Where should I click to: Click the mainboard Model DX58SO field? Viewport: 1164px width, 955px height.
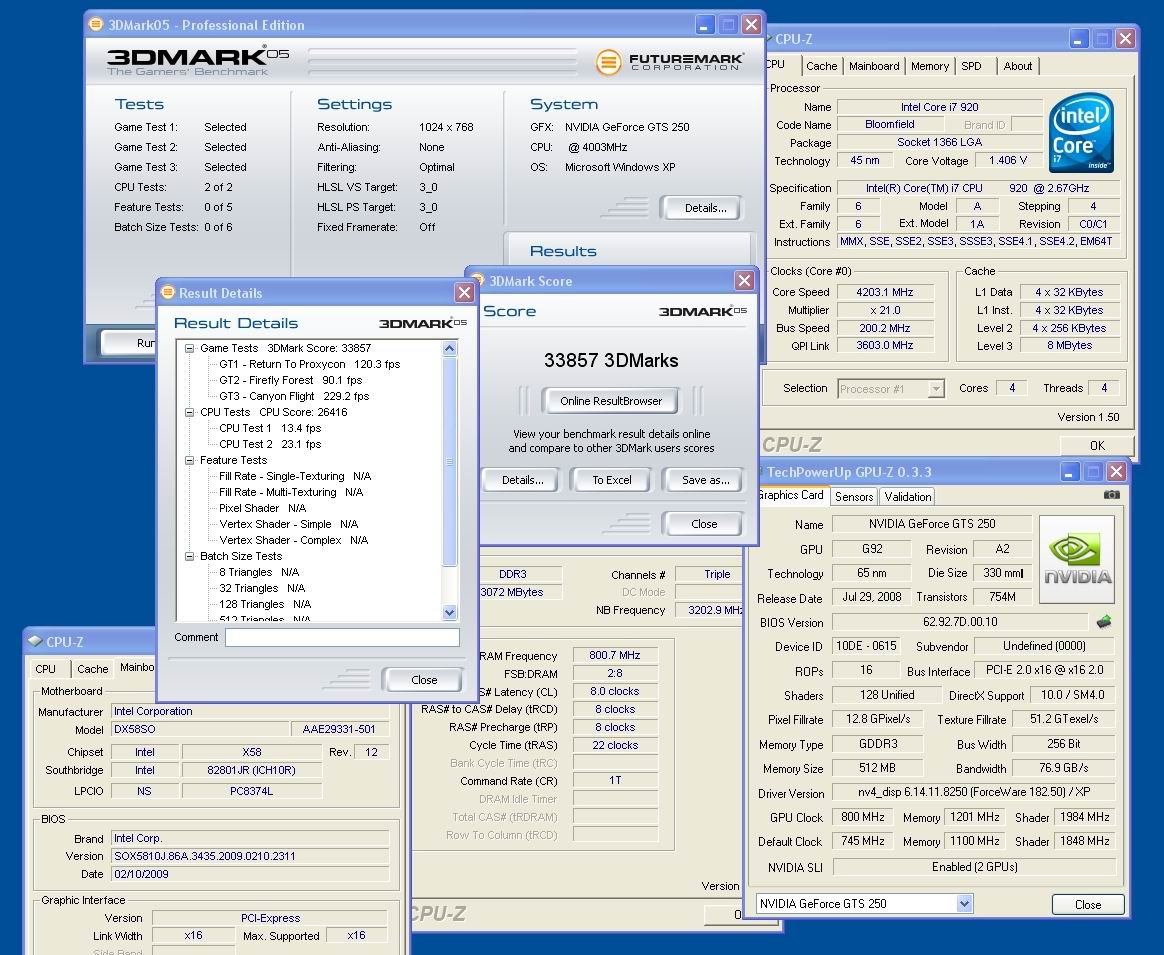[198, 729]
